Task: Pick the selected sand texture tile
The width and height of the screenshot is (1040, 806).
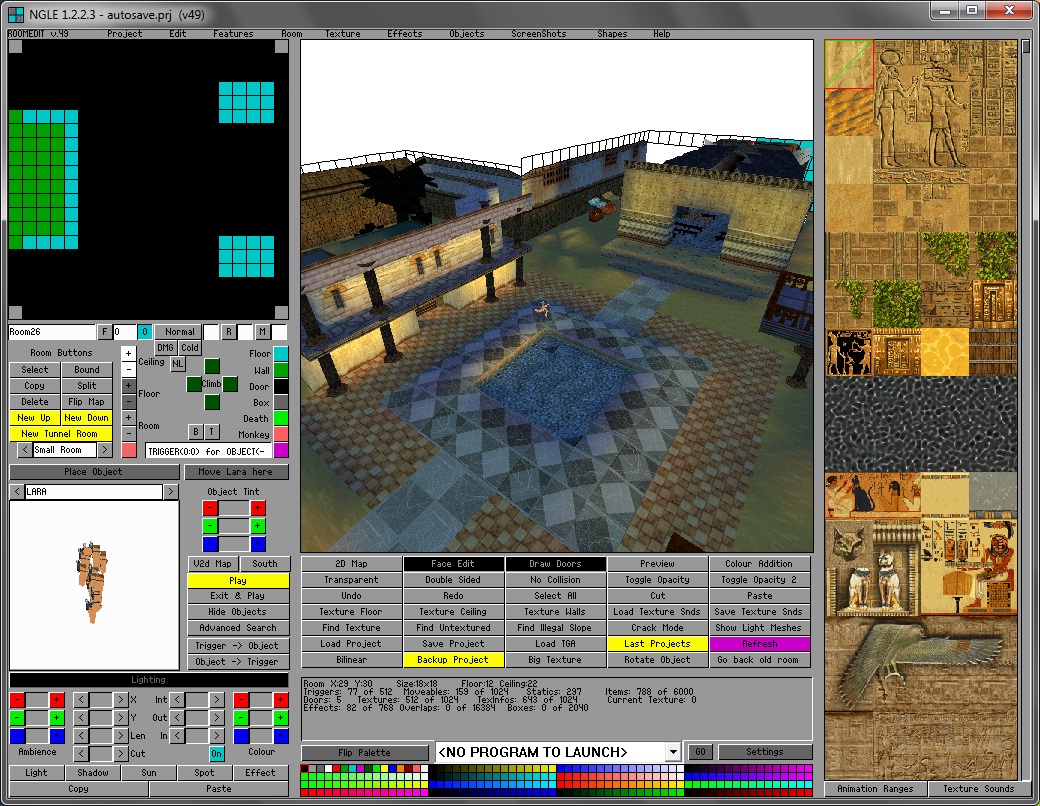Action: [849, 64]
